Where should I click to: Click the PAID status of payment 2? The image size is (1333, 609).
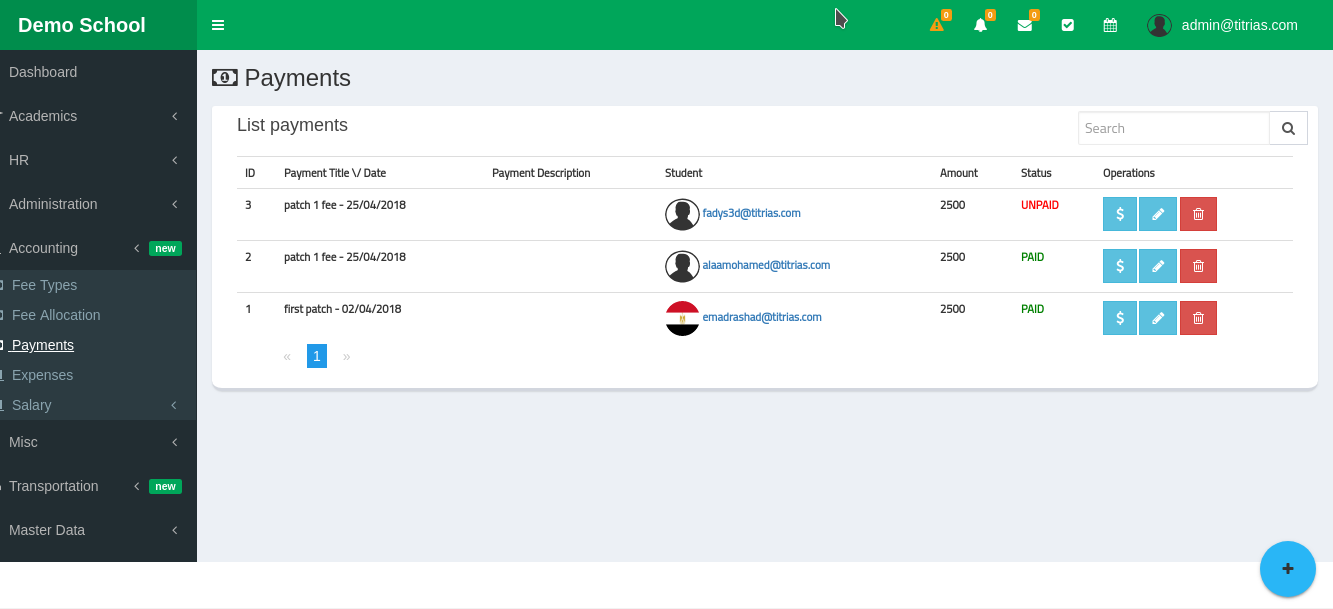point(1032,257)
